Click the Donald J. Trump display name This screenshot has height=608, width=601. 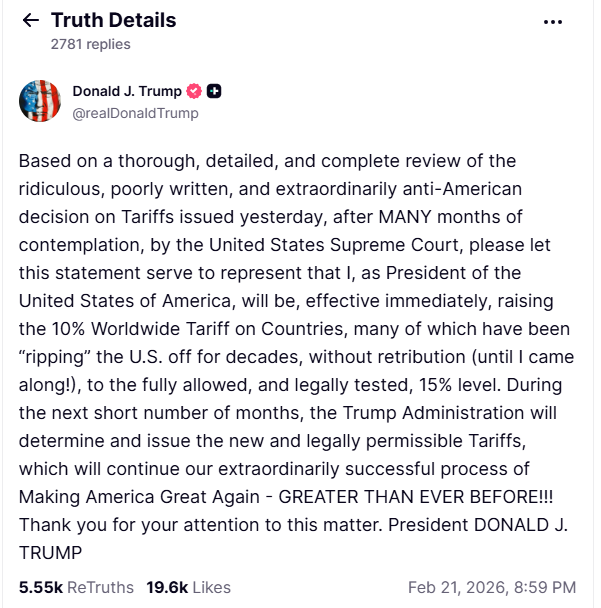(127, 91)
